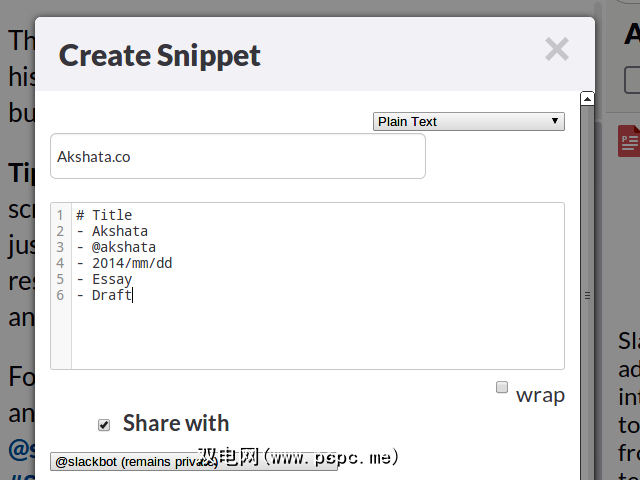Open the Plain Text syntax dropdown

pos(469,122)
